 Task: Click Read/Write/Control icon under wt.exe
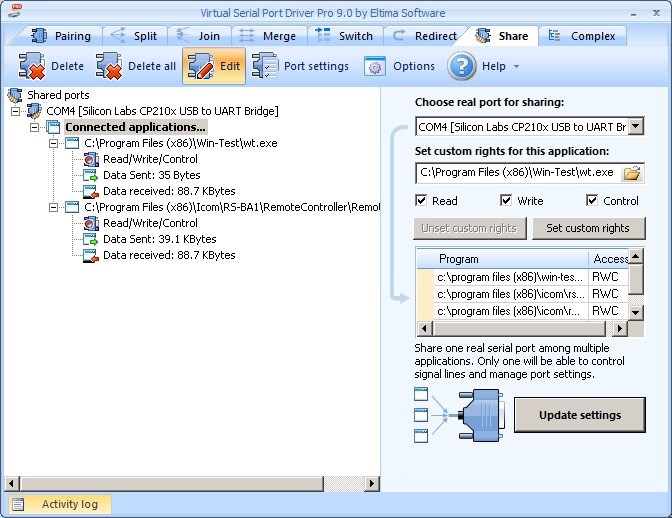click(x=91, y=159)
